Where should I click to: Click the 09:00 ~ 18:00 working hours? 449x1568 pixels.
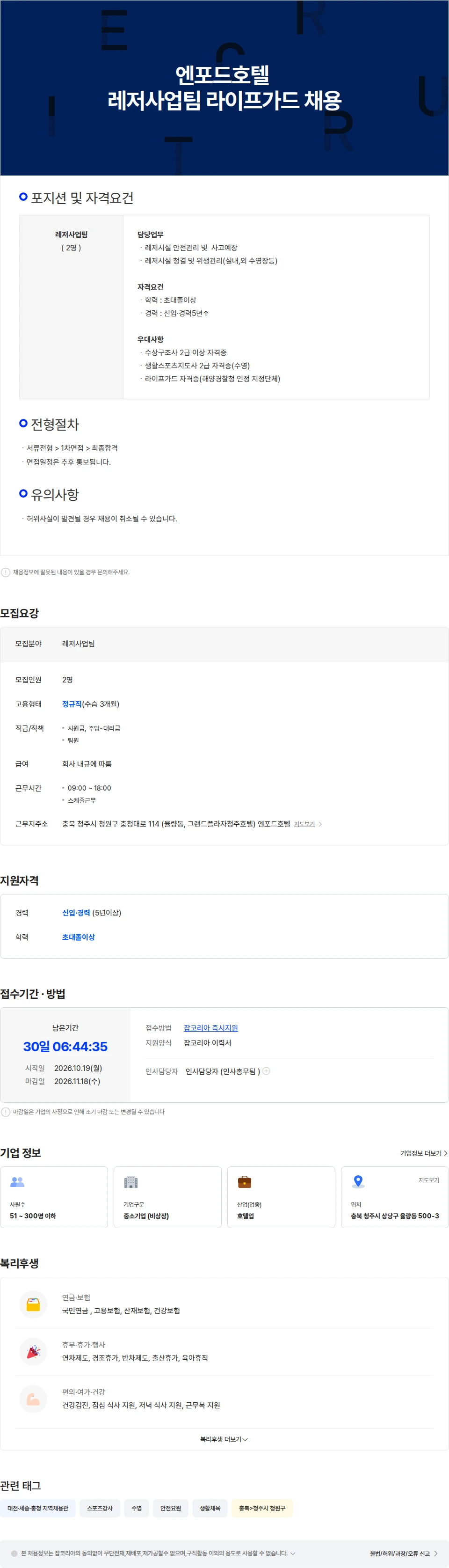coord(89,788)
